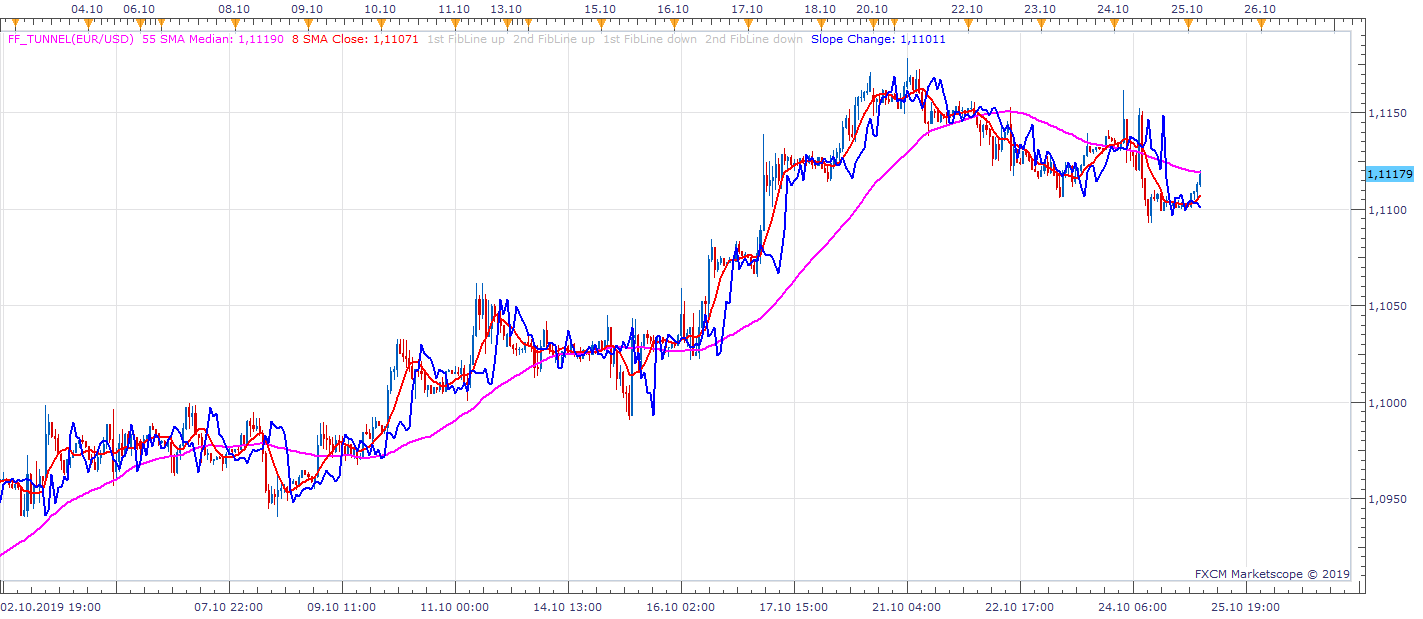Click the 25.10 19:00 time label

pos(1246,606)
